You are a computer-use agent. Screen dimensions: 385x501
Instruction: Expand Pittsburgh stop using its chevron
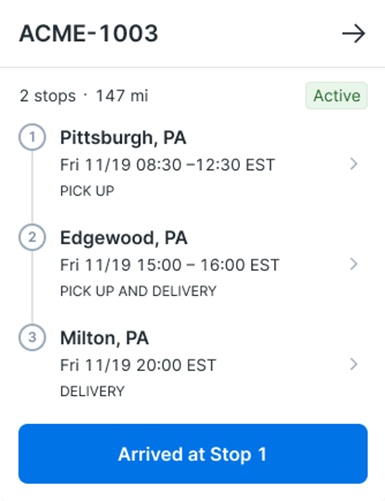(x=354, y=164)
